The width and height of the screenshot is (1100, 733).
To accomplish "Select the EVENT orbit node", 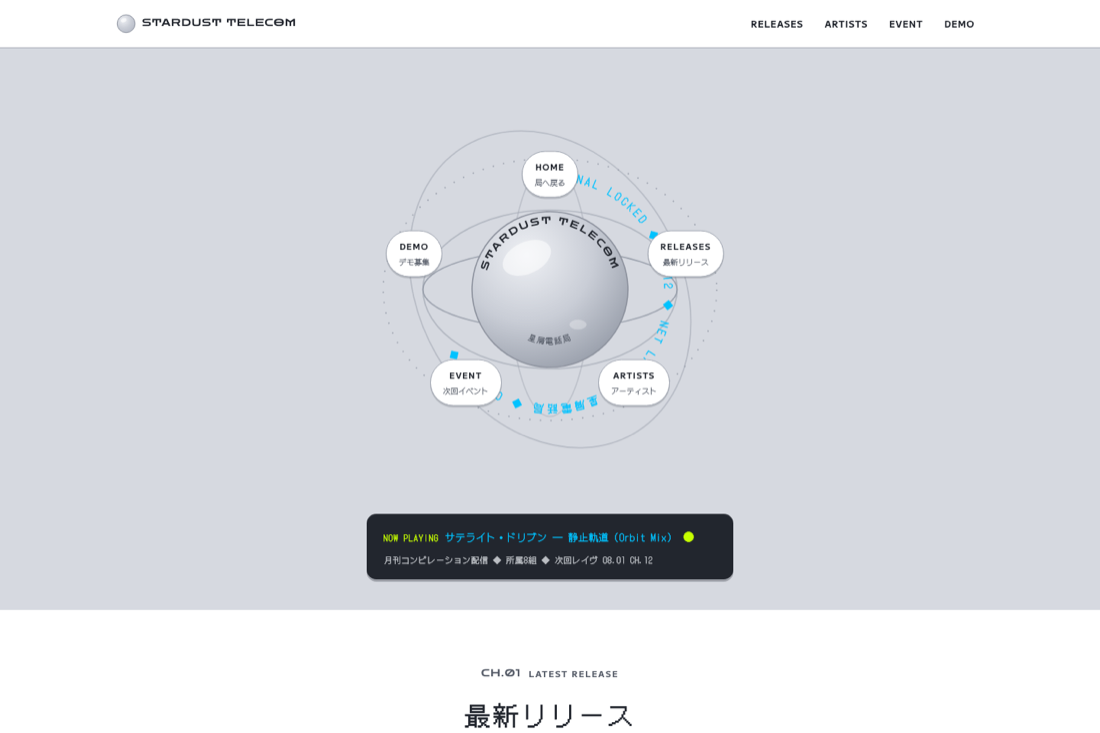I will (x=465, y=382).
